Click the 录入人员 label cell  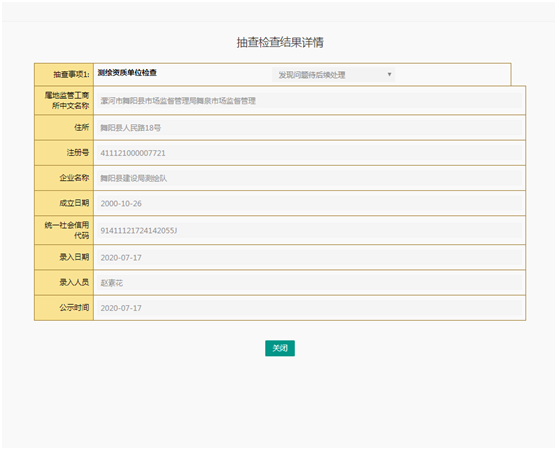tap(64, 282)
